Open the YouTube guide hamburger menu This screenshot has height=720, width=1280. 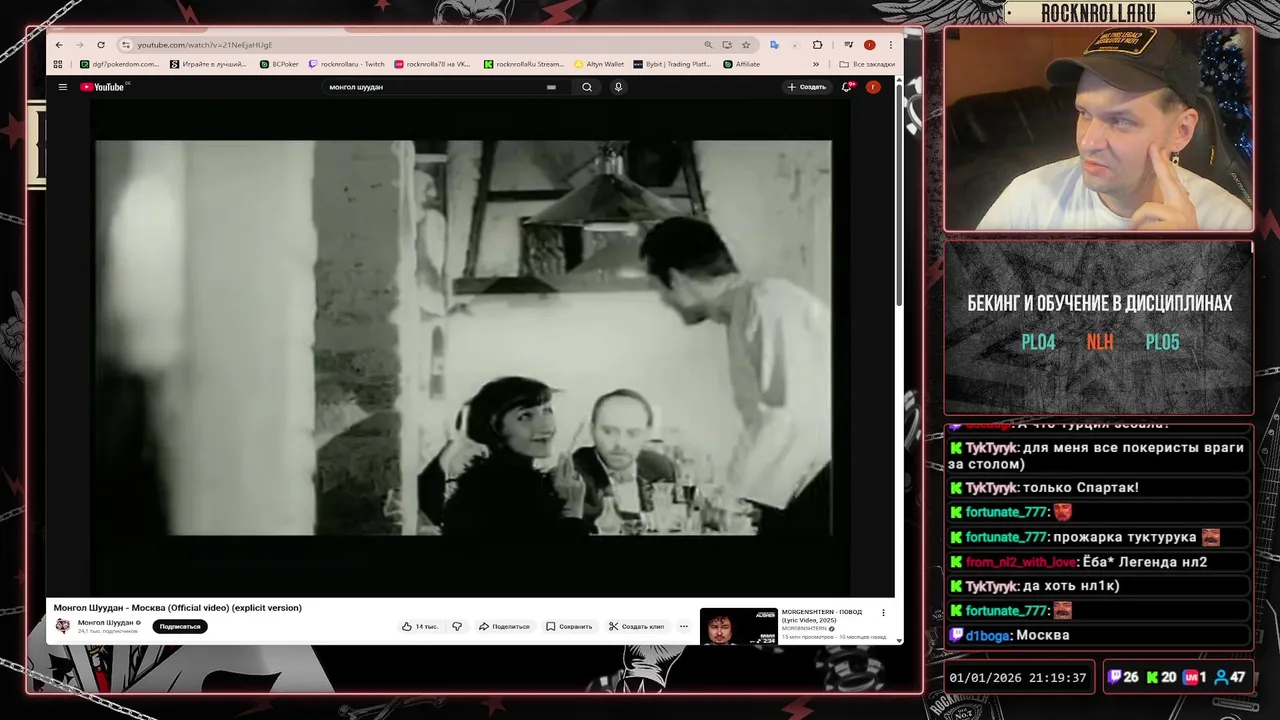(62, 87)
